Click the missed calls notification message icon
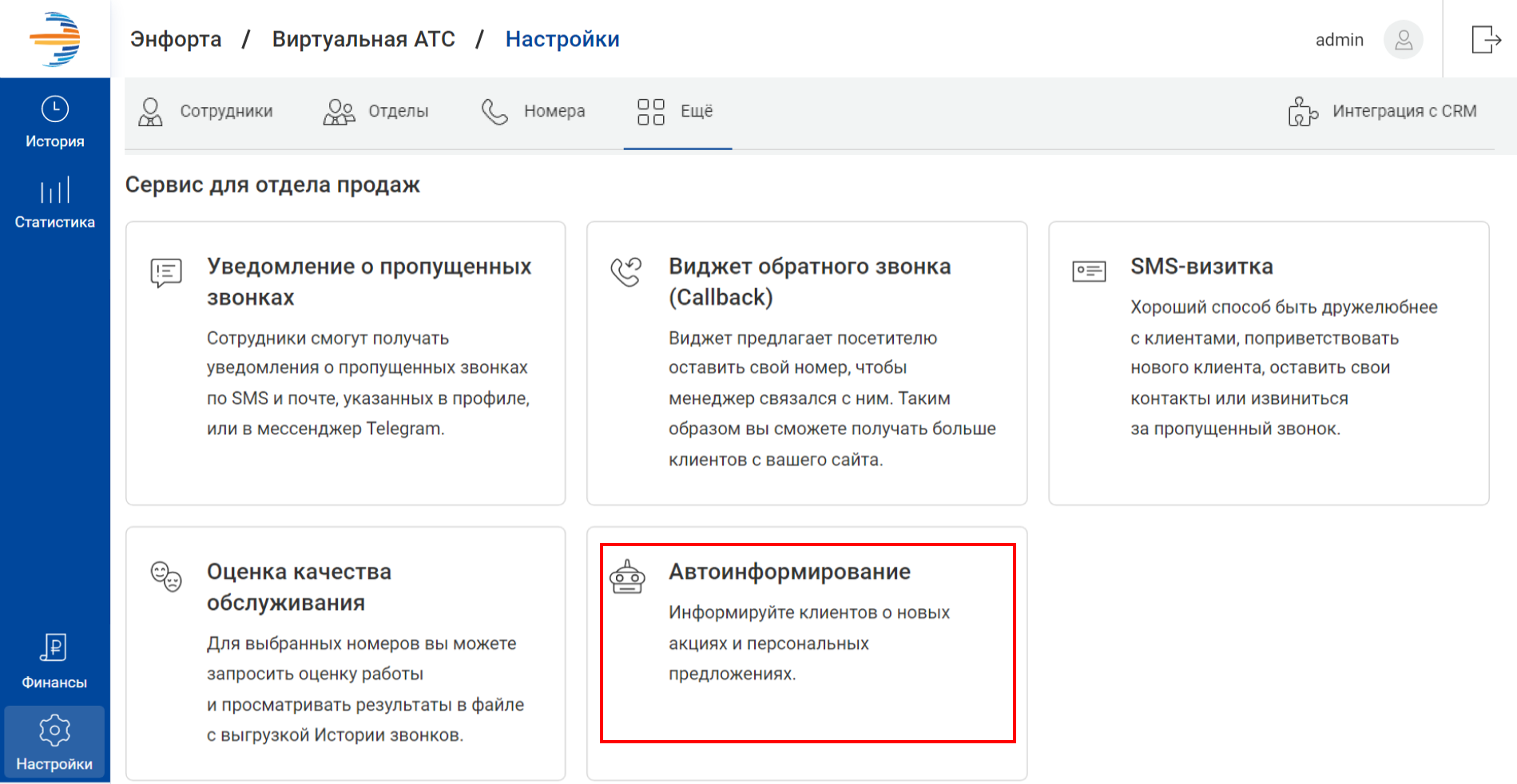Image resolution: width=1517 pixels, height=784 pixels. click(x=166, y=273)
